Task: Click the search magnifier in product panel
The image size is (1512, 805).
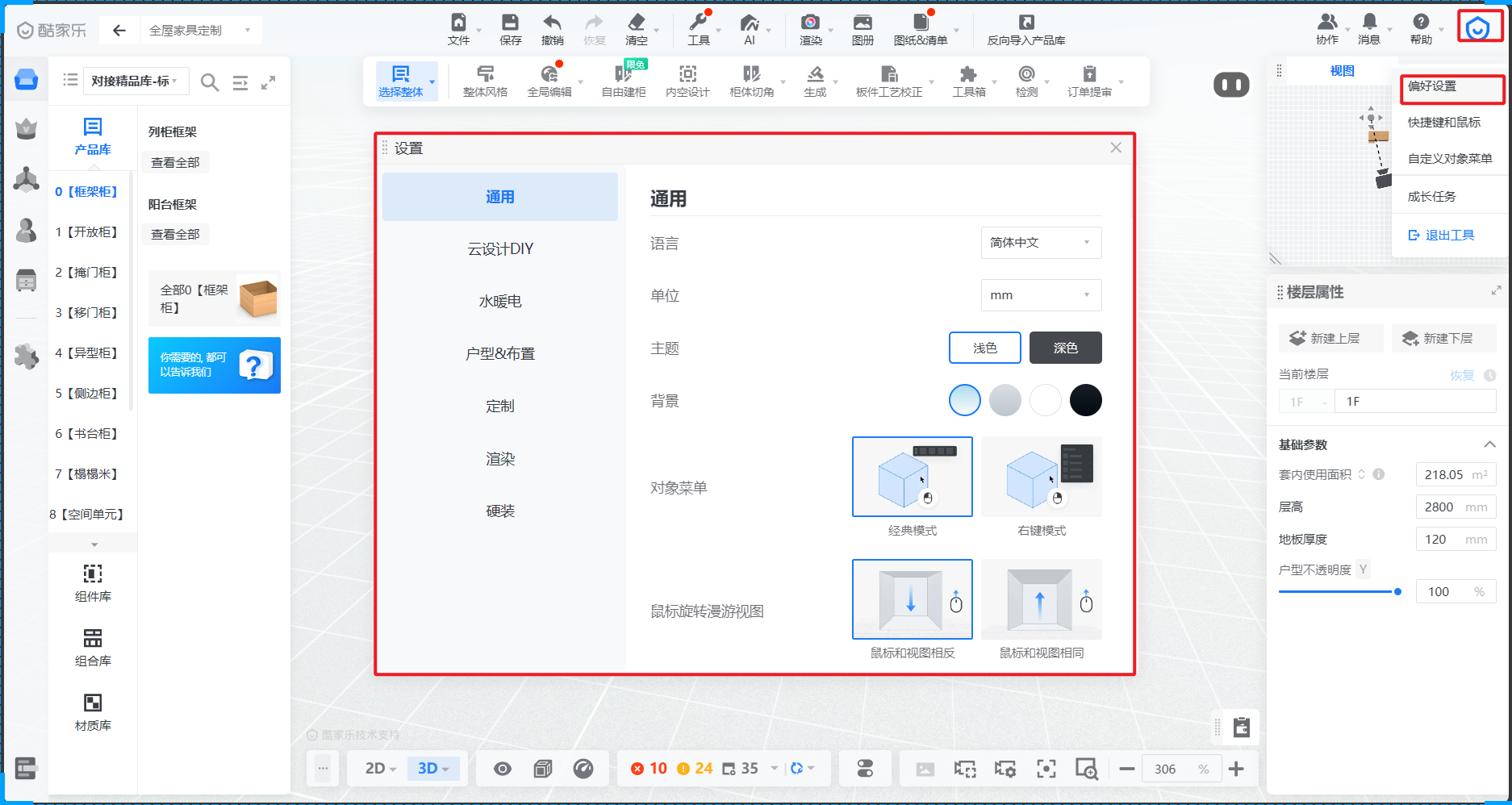Action: [x=209, y=82]
